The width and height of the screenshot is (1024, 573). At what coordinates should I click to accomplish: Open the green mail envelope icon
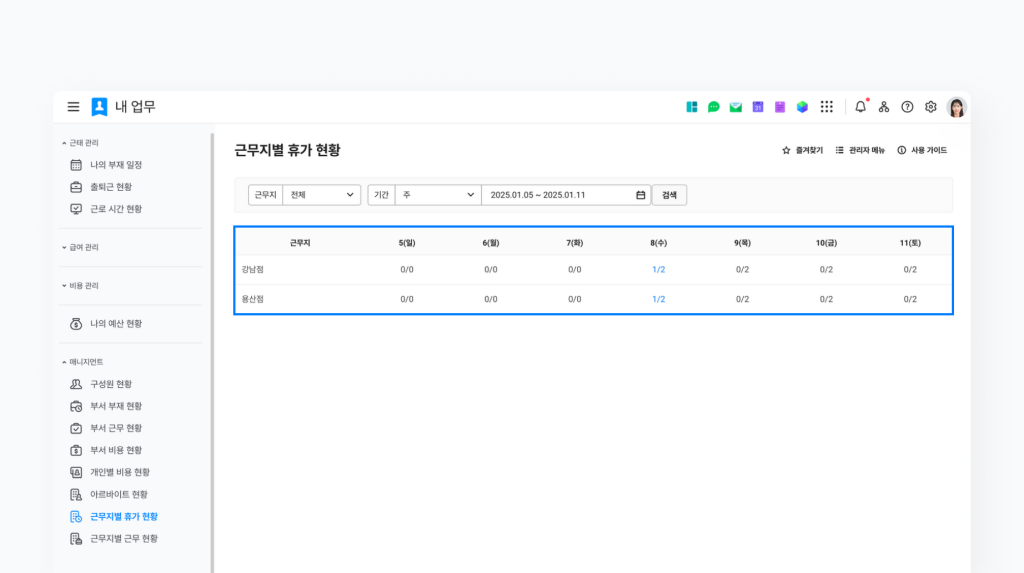pyautogui.click(x=736, y=107)
